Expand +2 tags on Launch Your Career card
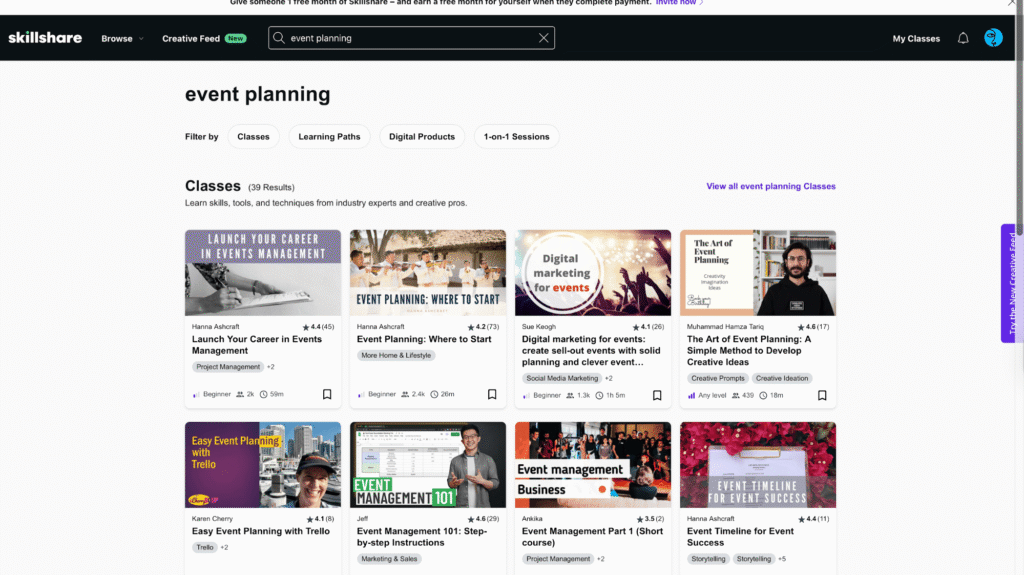Viewport: 1024px width, 575px height. pyautogui.click(x=271, y=367)
